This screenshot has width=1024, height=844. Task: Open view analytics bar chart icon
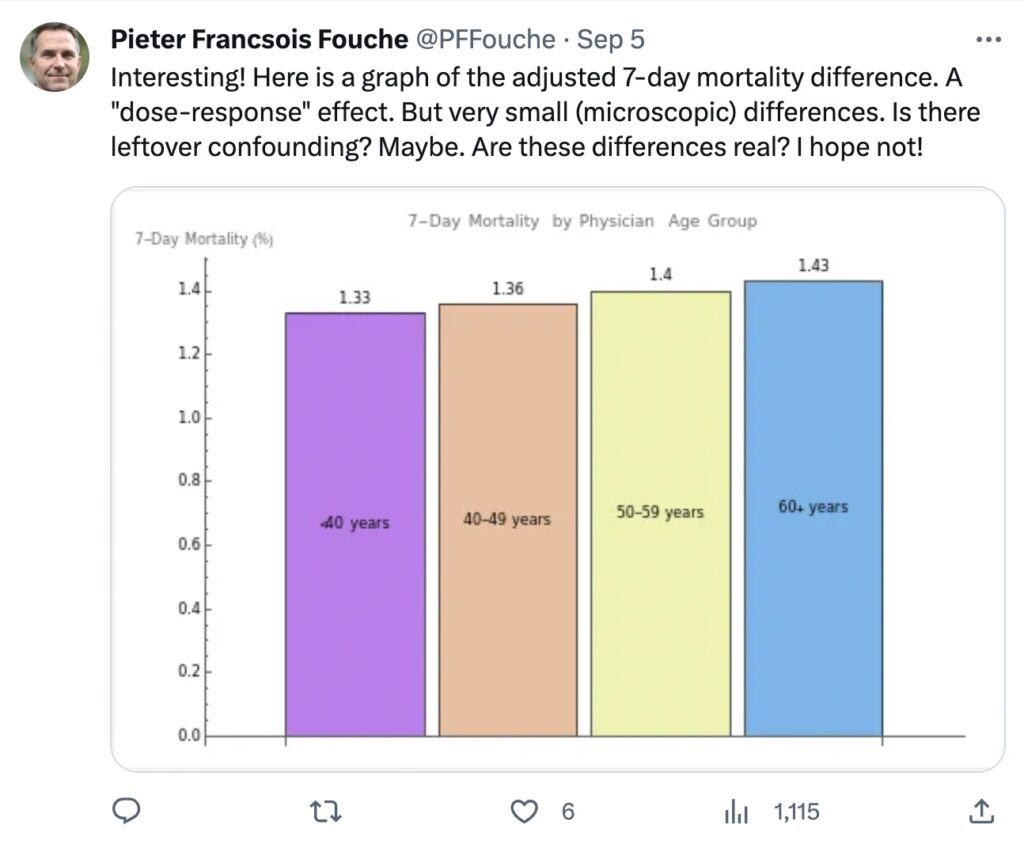[736, 812]
